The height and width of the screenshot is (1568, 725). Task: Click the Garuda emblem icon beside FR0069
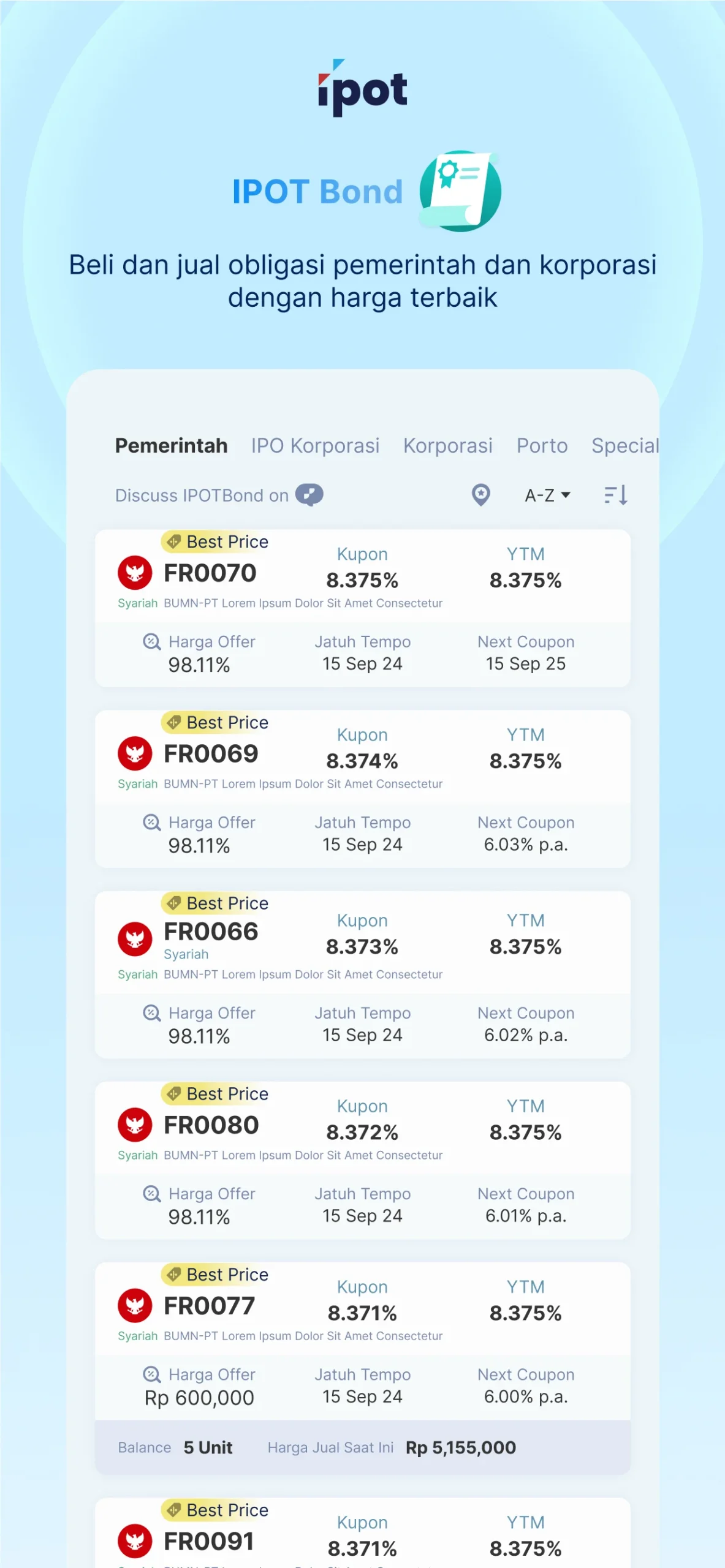pos(135,753)
